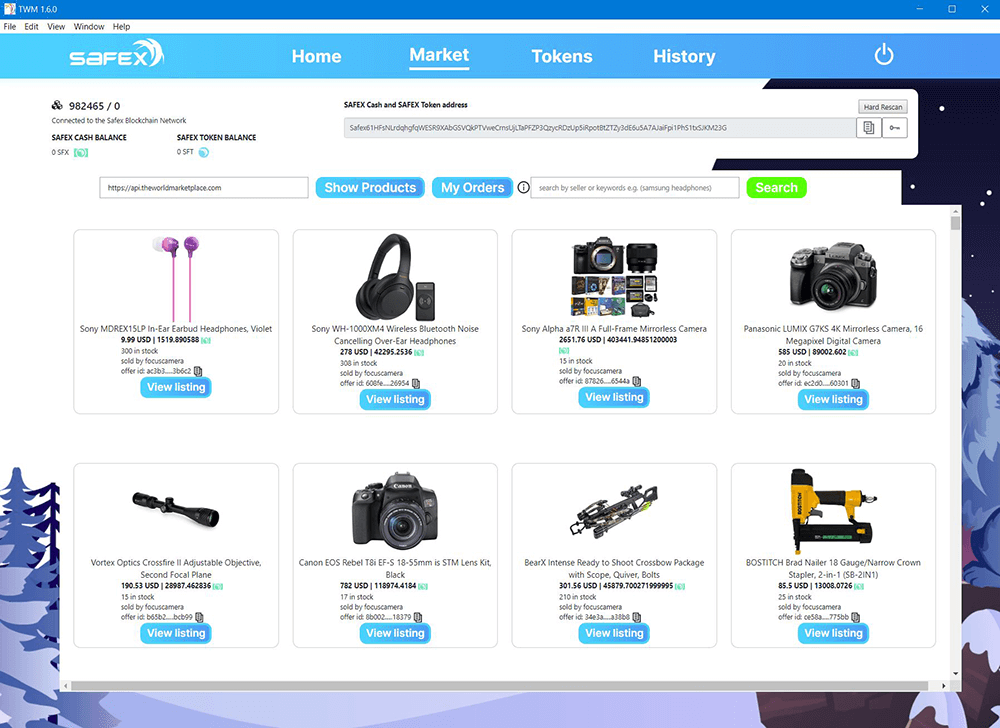
Task: Open the Edit menu
Action: pyautogui.click(x=31, y=27)
